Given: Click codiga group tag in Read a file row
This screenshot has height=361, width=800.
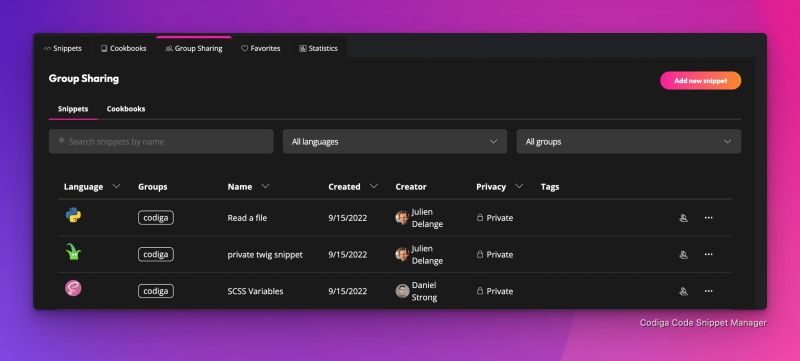Looking at the screenshot, I should click(156, 218).
